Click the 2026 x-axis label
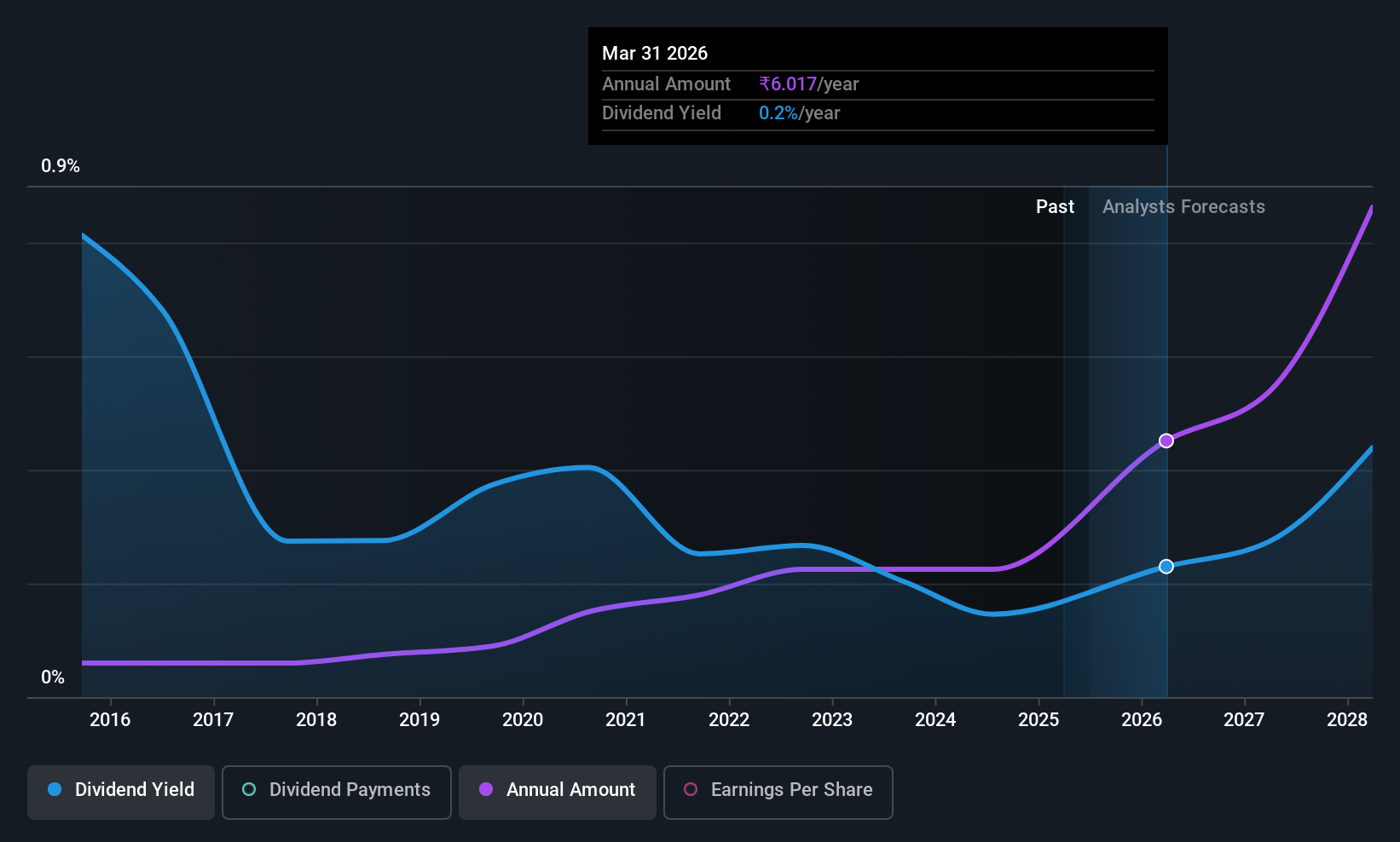This screenshot has height=842, width=1400. click(1142, 720)
